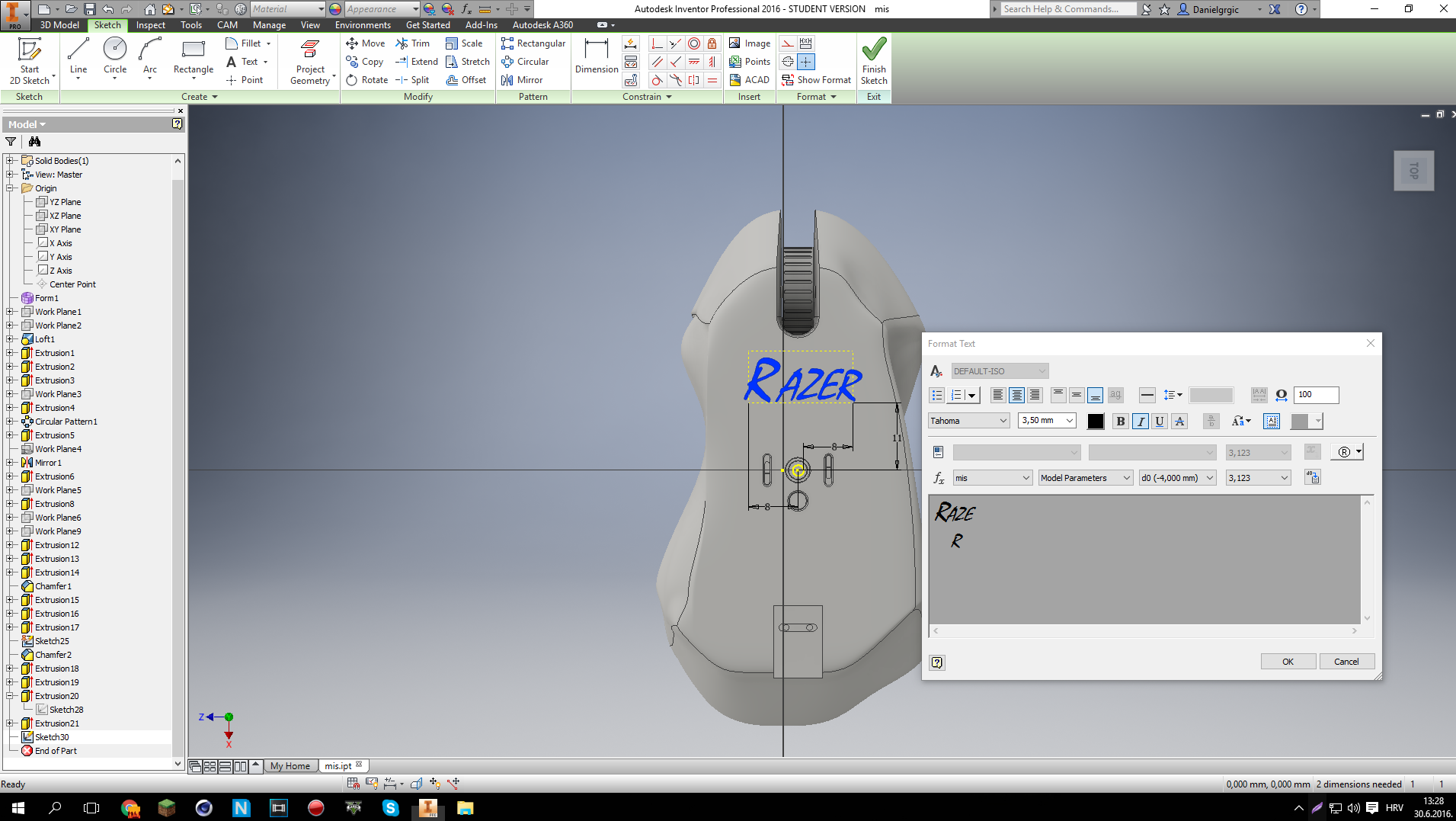Open the Tools ribbon tab
Viewport: 1456px width, 821px height.
pos(191,25)
